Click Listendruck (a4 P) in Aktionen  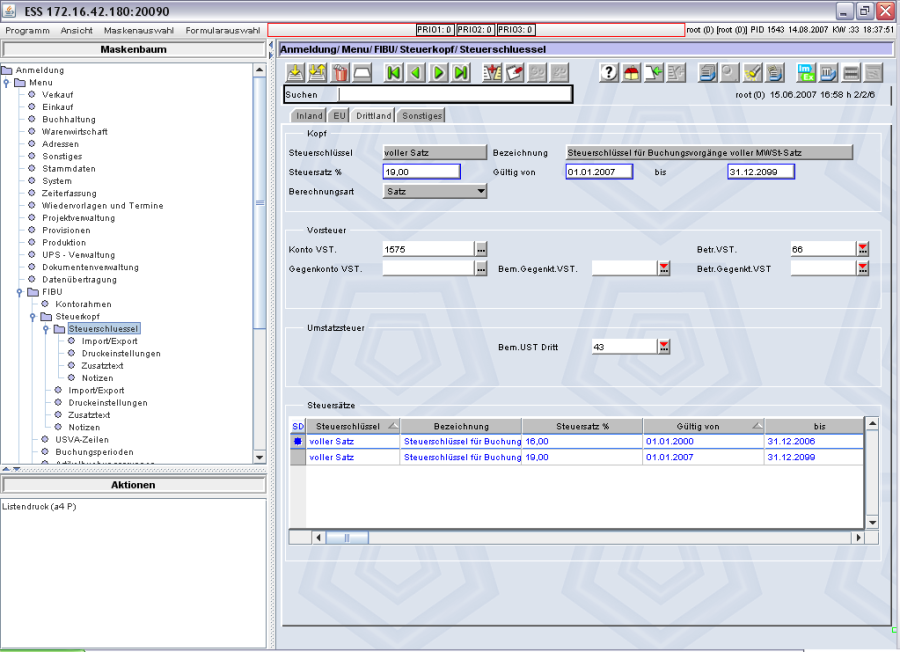tap(39, 506)
